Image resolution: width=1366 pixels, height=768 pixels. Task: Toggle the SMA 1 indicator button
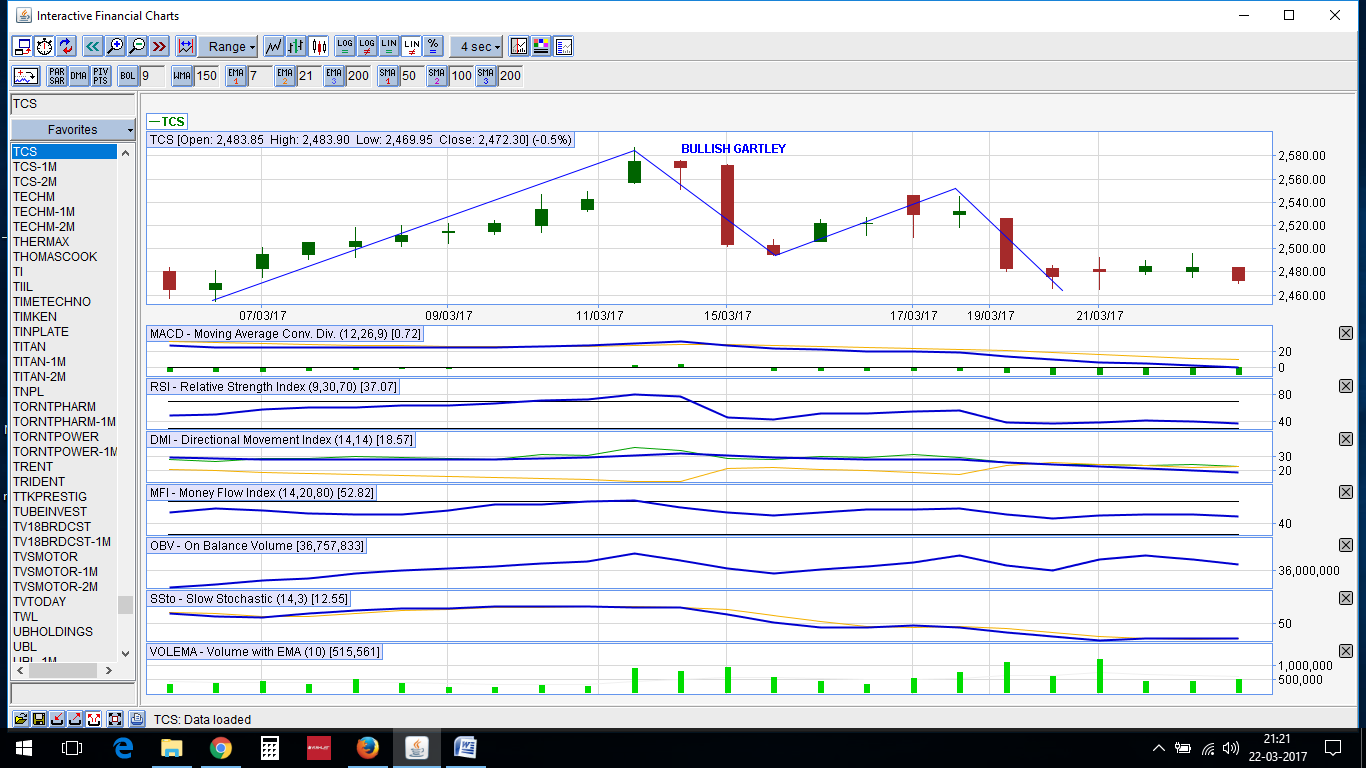pyautogui.click(x=388, y=76)
